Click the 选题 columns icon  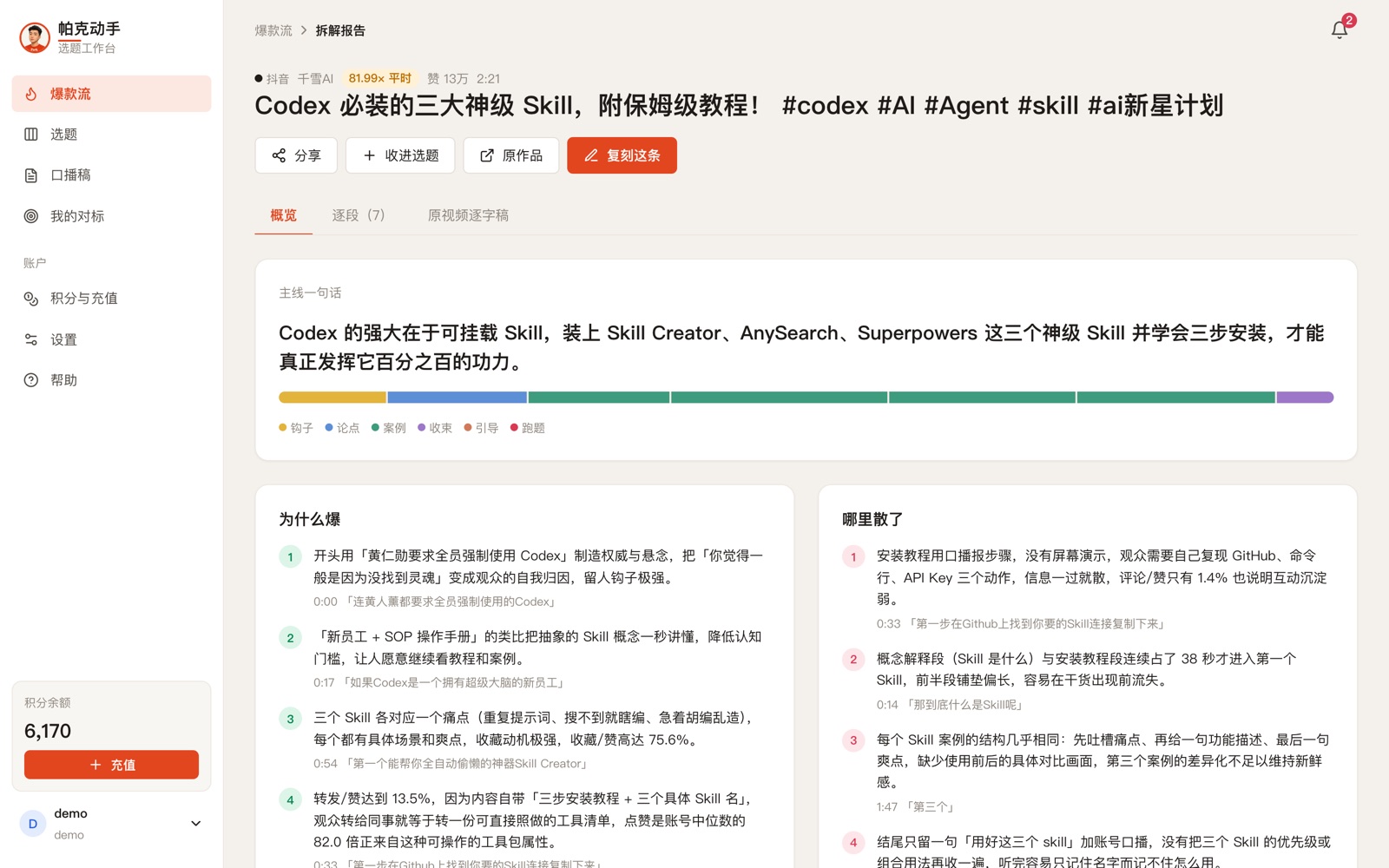[31, 135]
